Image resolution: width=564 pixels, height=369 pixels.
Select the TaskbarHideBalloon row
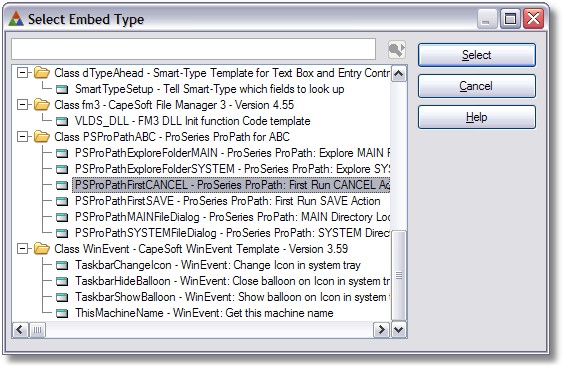coord(232,281)
